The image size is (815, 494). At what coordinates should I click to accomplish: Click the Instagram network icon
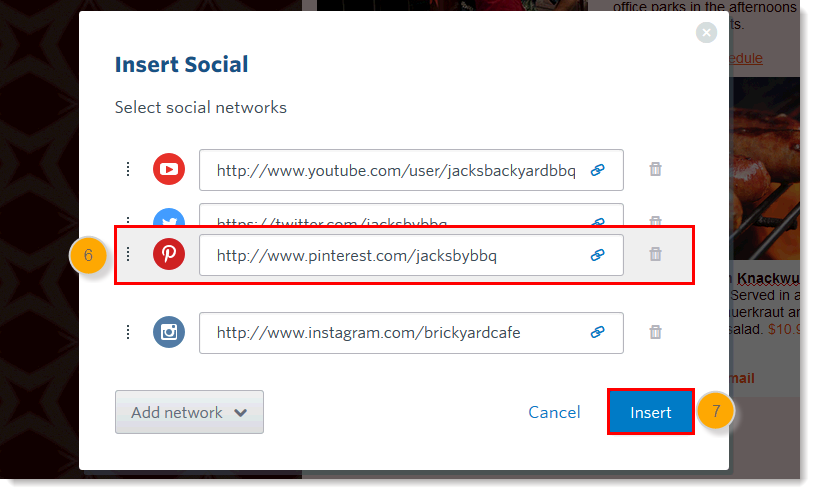pos(169,332)
